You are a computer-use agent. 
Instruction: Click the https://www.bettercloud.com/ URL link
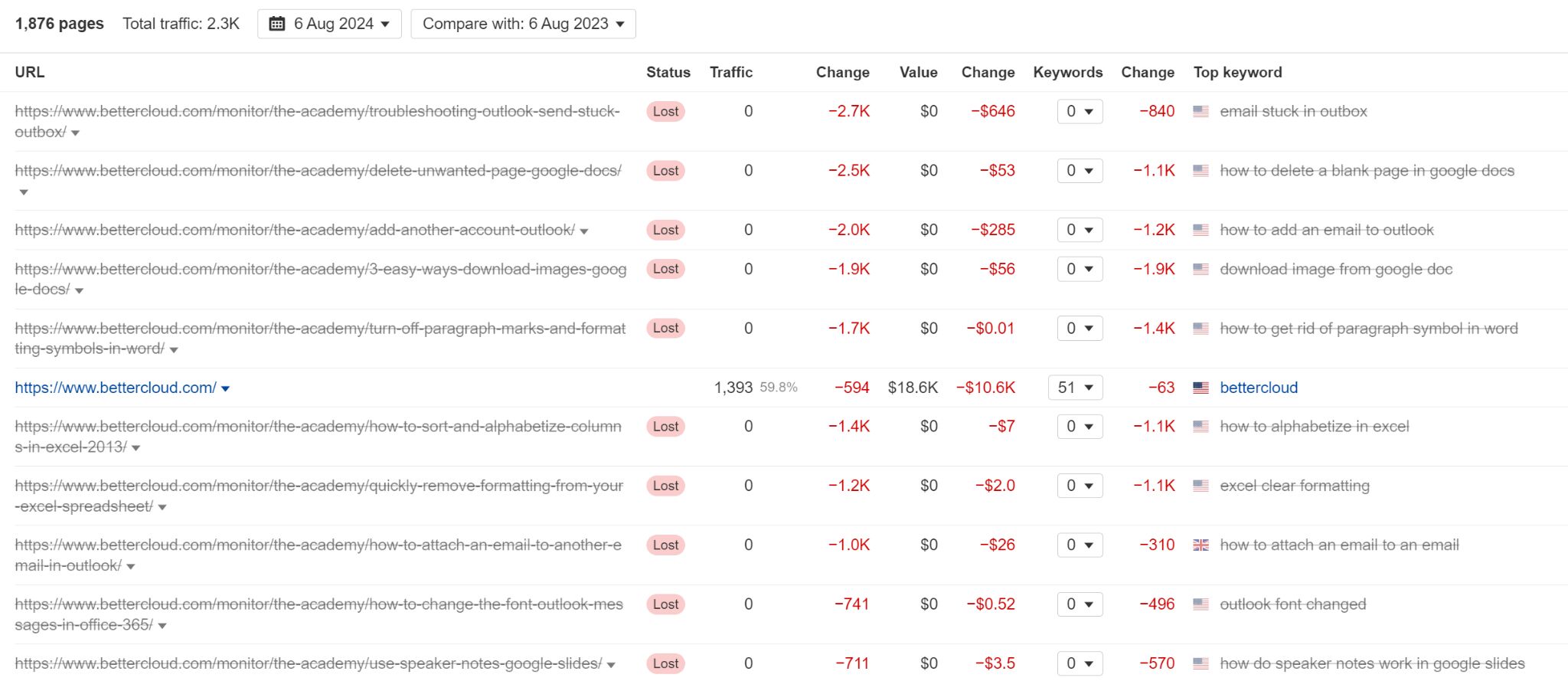click(x=116, y=388)
